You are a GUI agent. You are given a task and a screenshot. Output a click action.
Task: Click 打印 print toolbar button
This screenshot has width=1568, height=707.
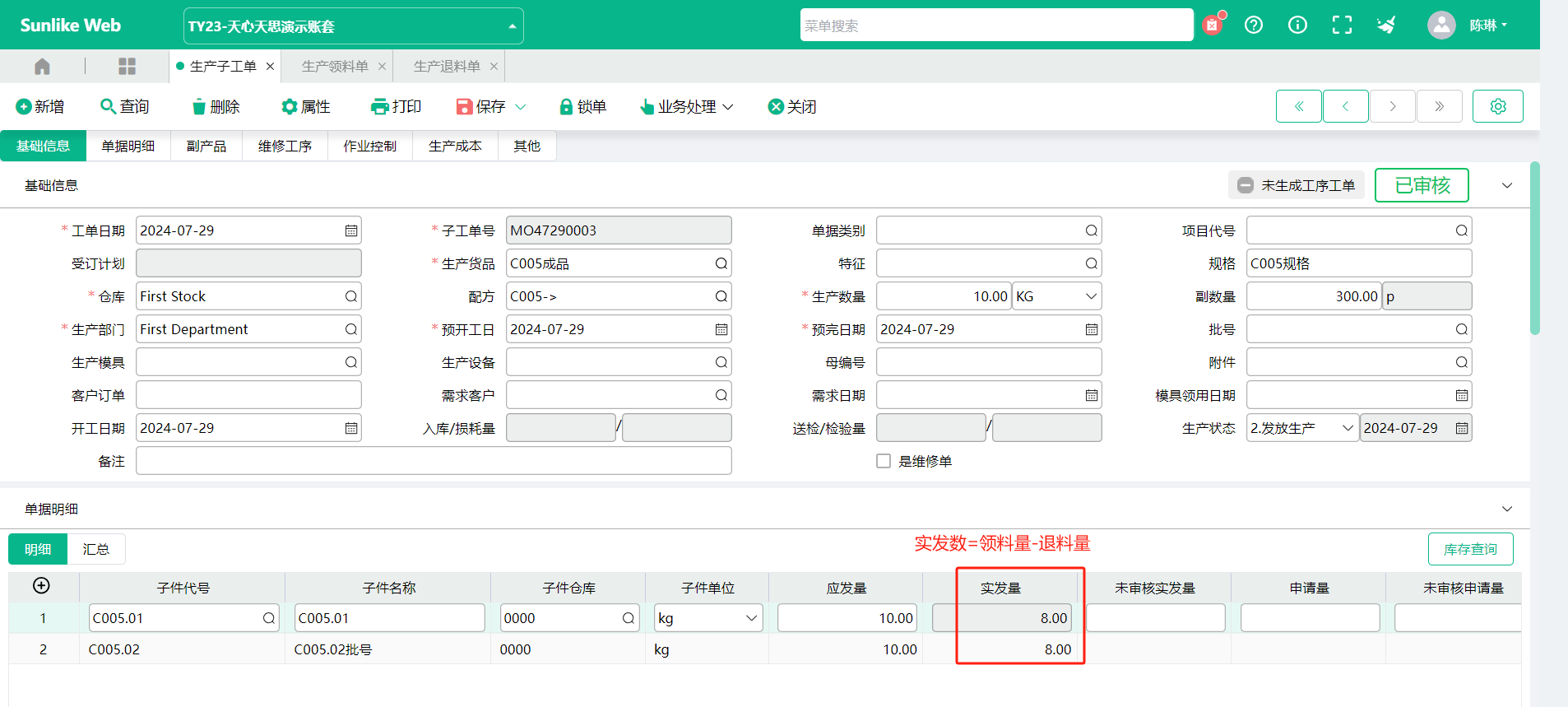pyautogui.click(x=397, y=106)
